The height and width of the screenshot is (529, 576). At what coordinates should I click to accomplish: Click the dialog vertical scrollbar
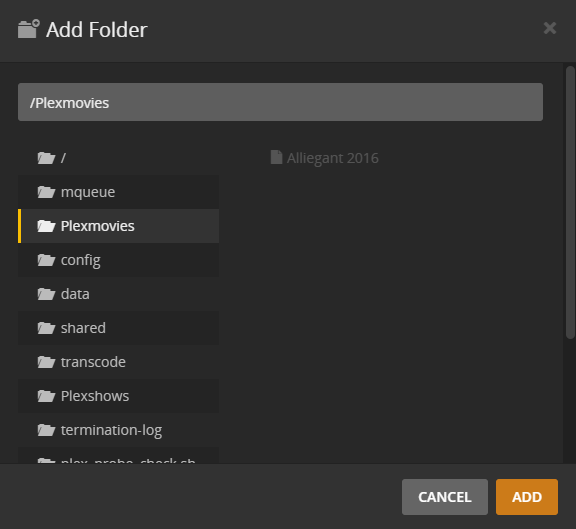coord(570,202)
